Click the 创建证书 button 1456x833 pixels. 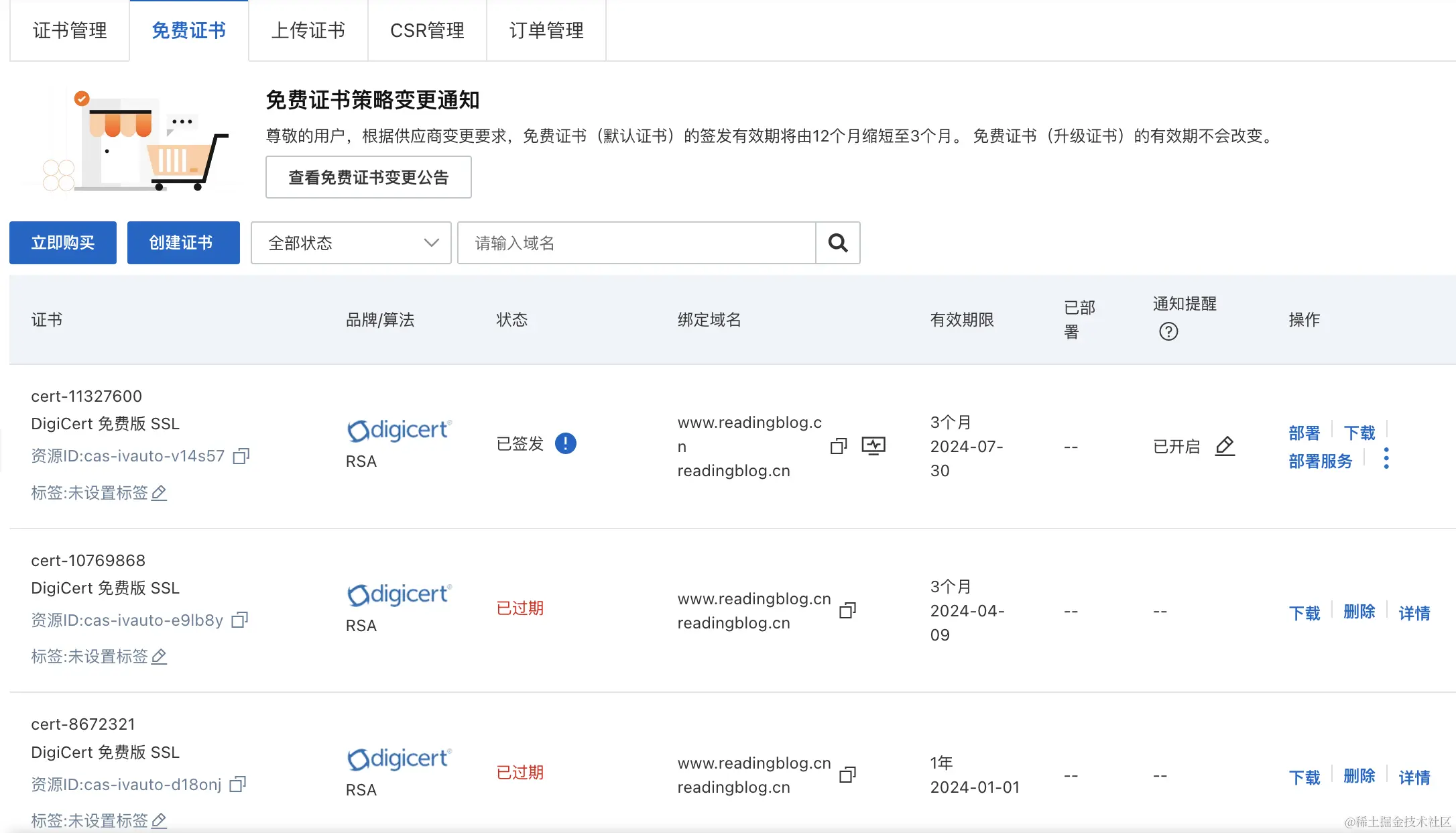click(x=184, y=243)
